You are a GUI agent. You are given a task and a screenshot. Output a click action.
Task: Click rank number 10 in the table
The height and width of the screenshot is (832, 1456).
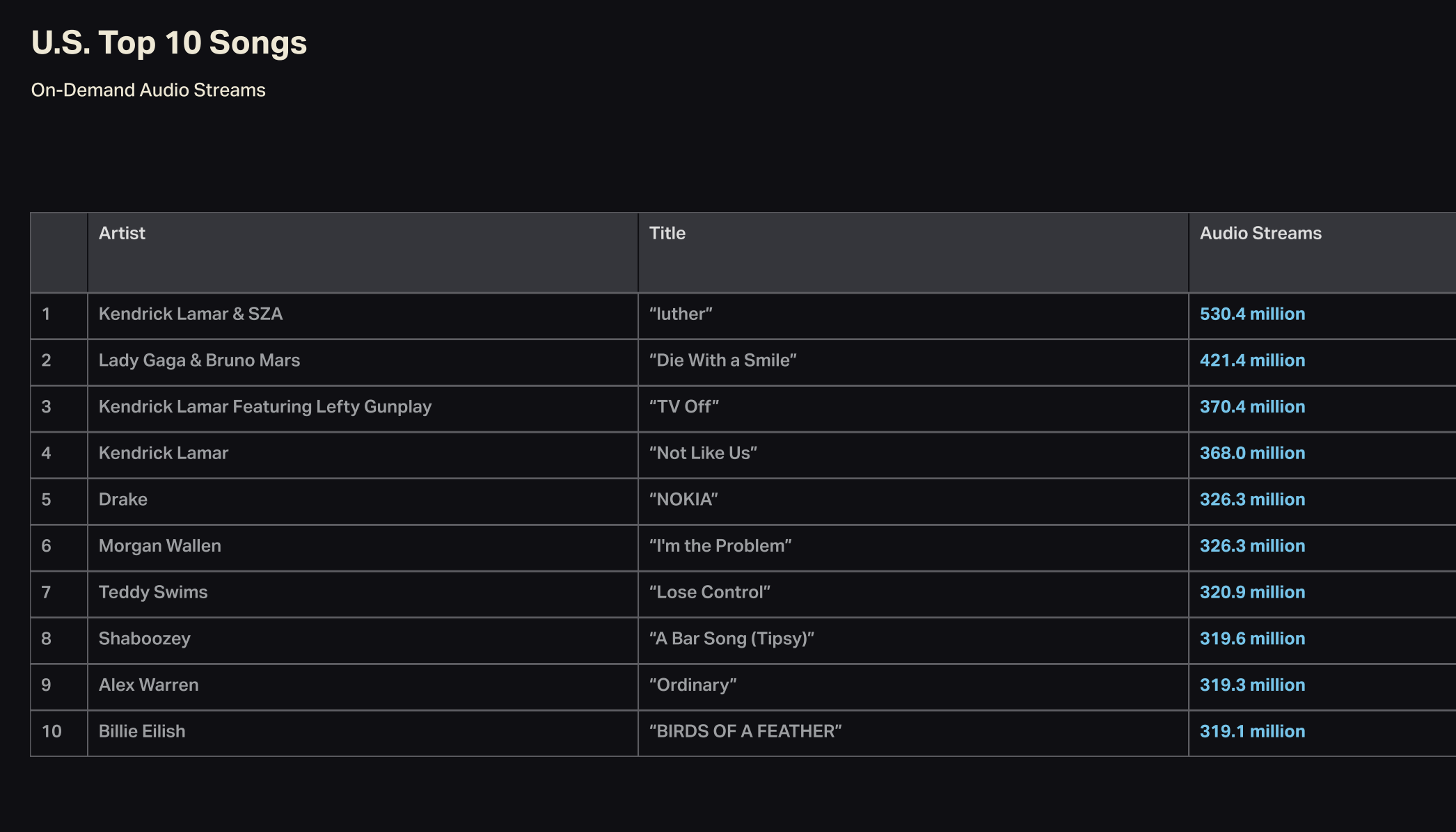coord(52,732)
